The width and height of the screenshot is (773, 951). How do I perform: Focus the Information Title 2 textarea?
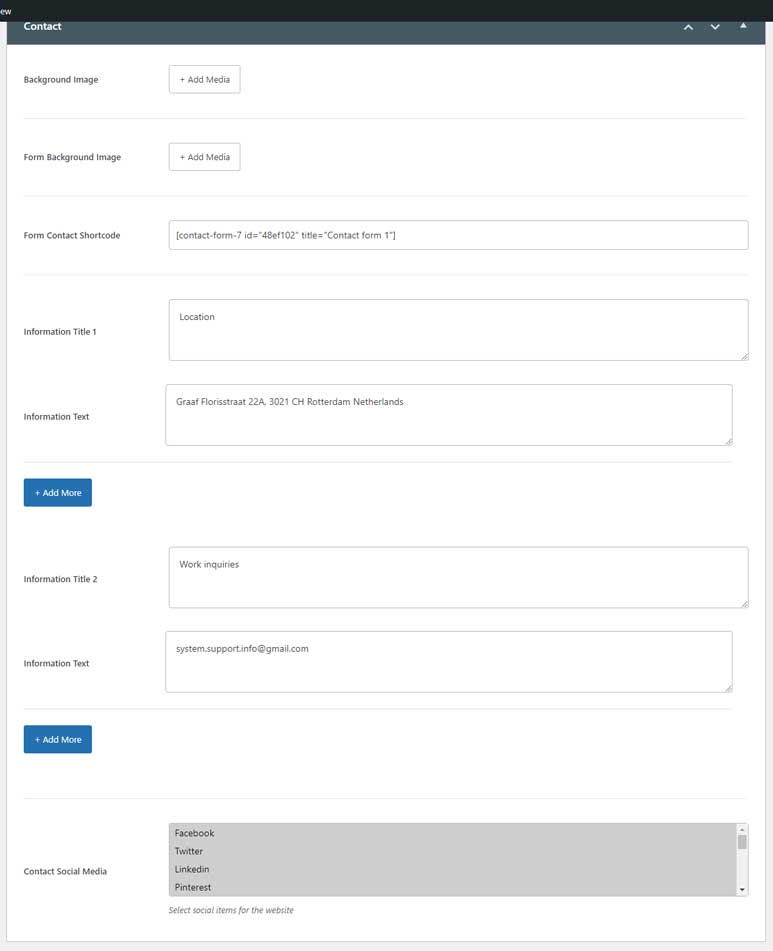458,577
